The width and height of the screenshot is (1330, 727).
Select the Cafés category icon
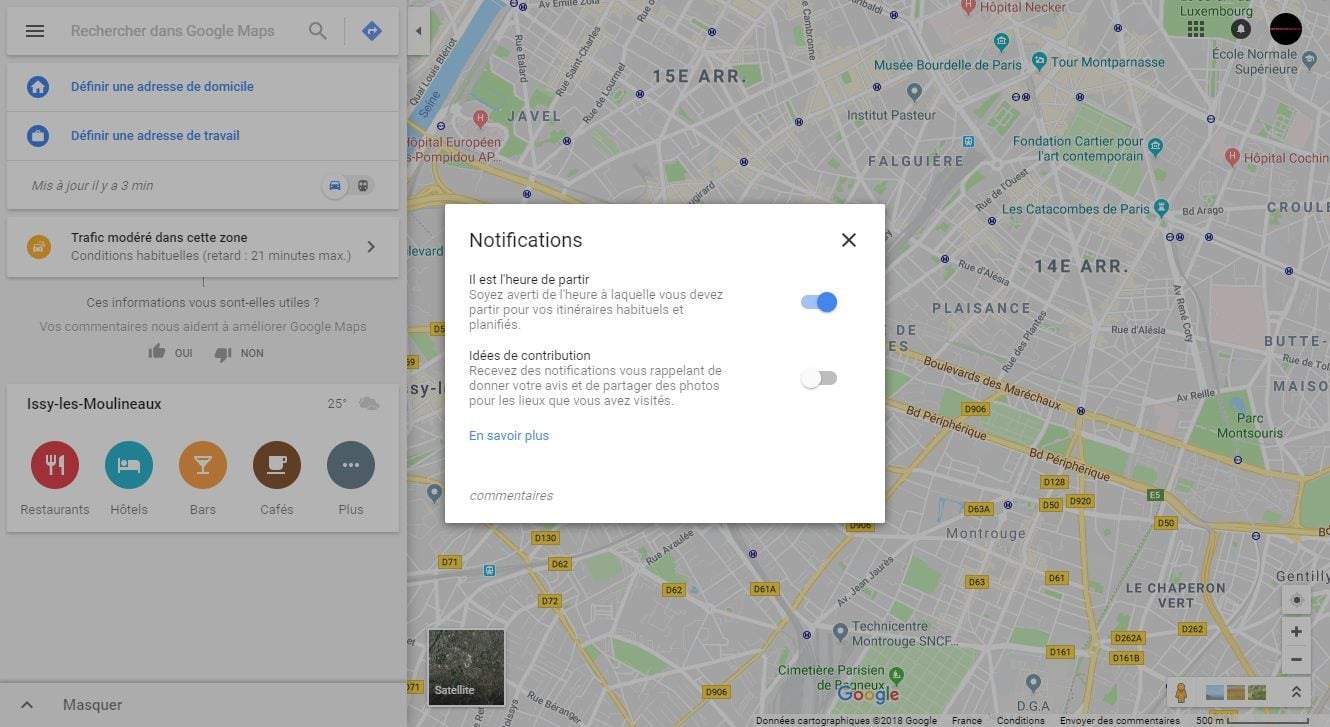click(277, 465)
